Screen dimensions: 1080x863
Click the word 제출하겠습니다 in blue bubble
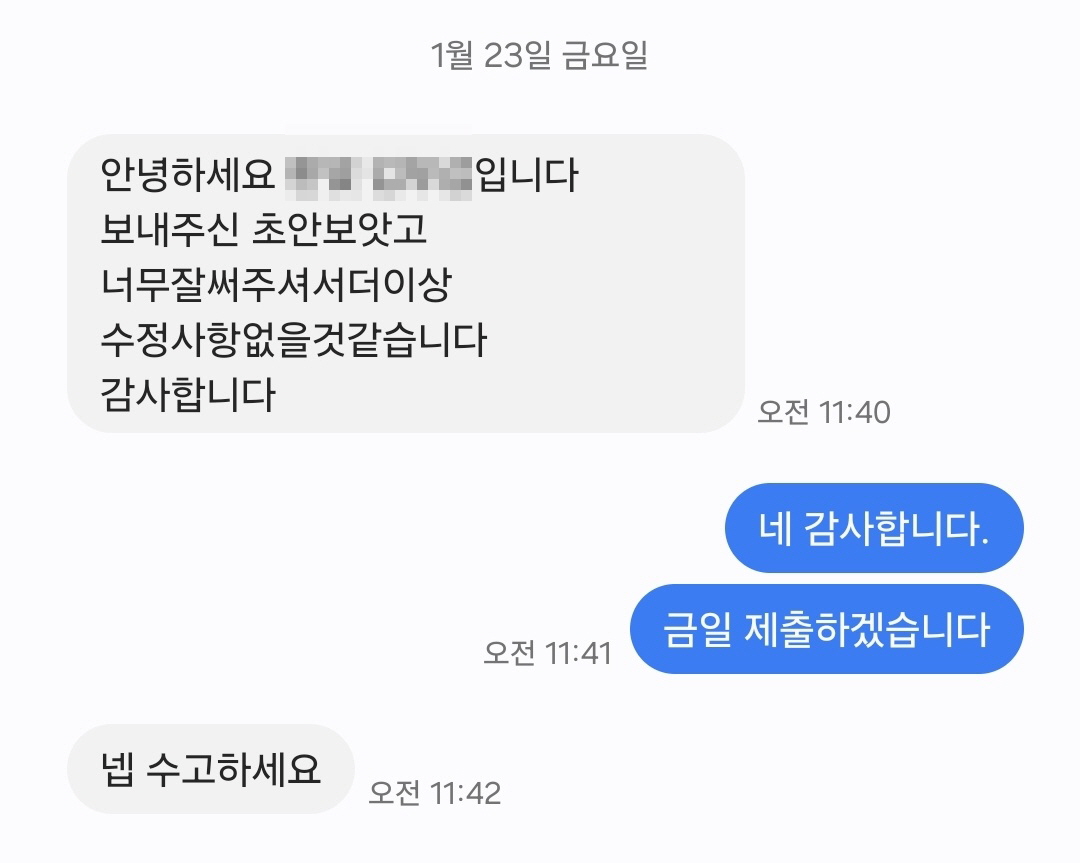(867, 629)
